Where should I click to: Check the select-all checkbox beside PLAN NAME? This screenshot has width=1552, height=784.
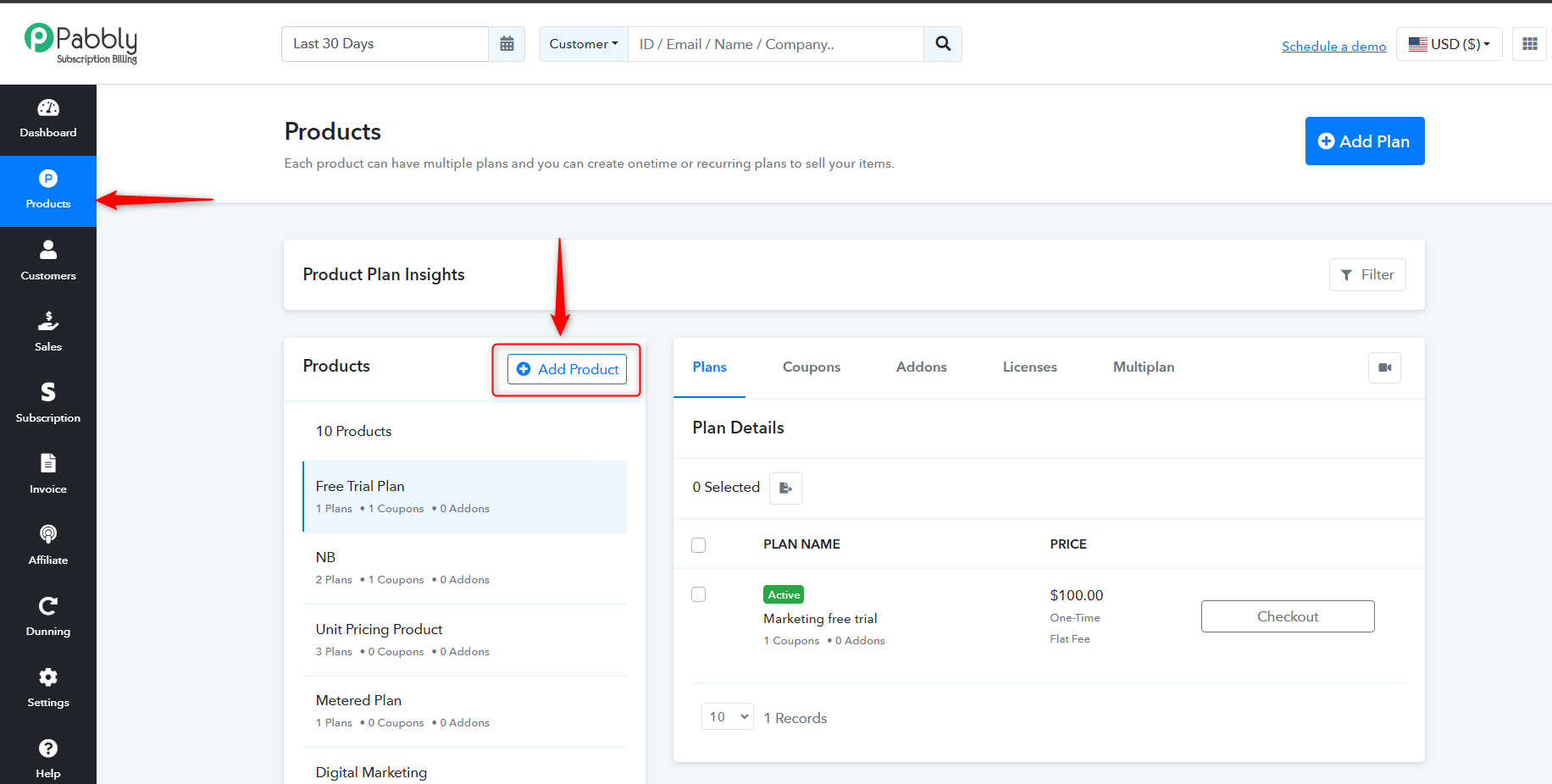pos(699,545)
